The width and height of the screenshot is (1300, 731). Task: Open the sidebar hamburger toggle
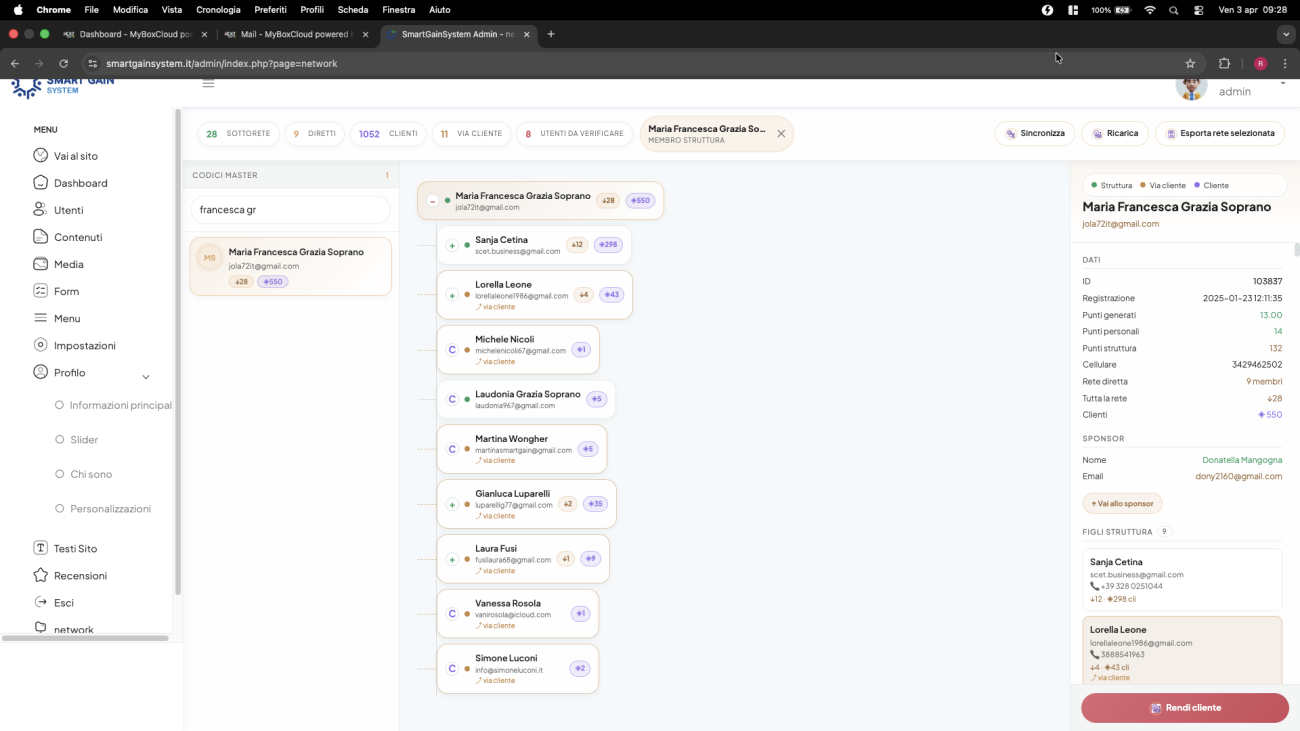(x=208, y=83)
